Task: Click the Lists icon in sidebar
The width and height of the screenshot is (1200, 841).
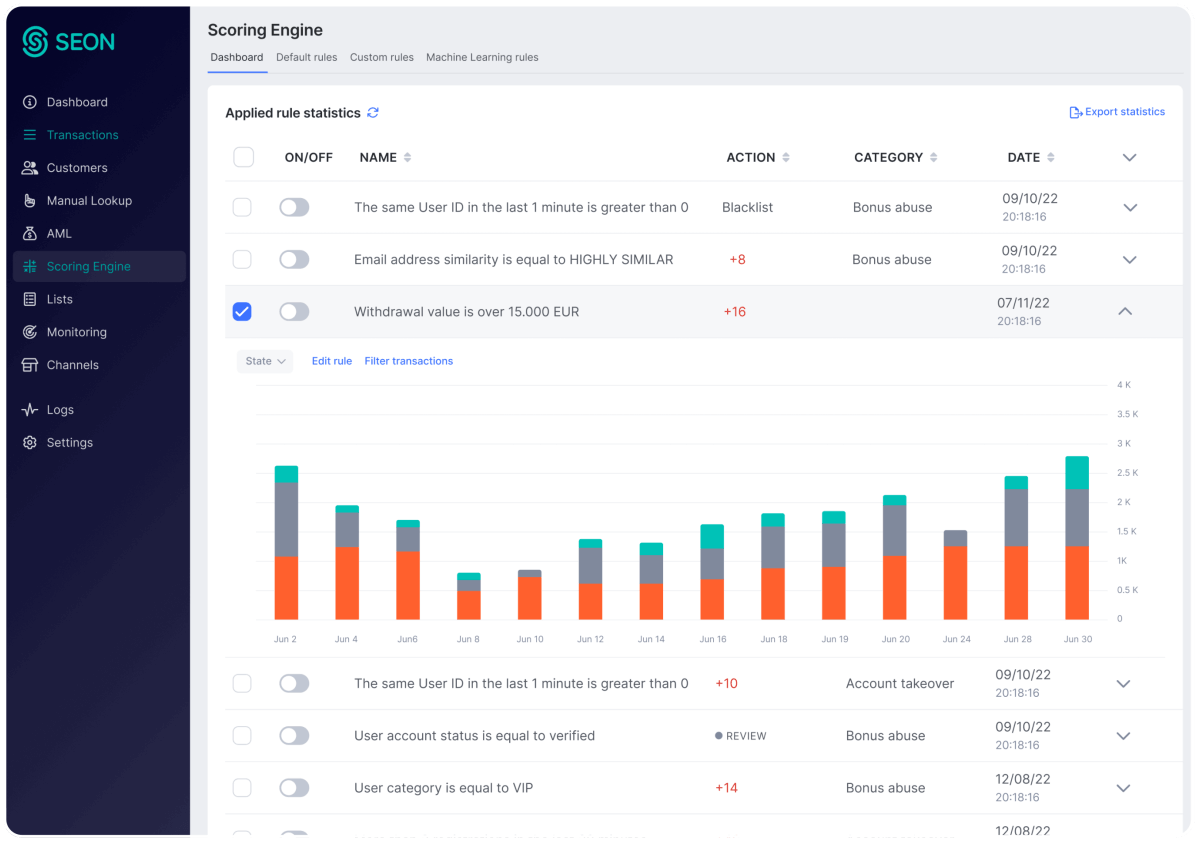Action: tap(30, 299)
